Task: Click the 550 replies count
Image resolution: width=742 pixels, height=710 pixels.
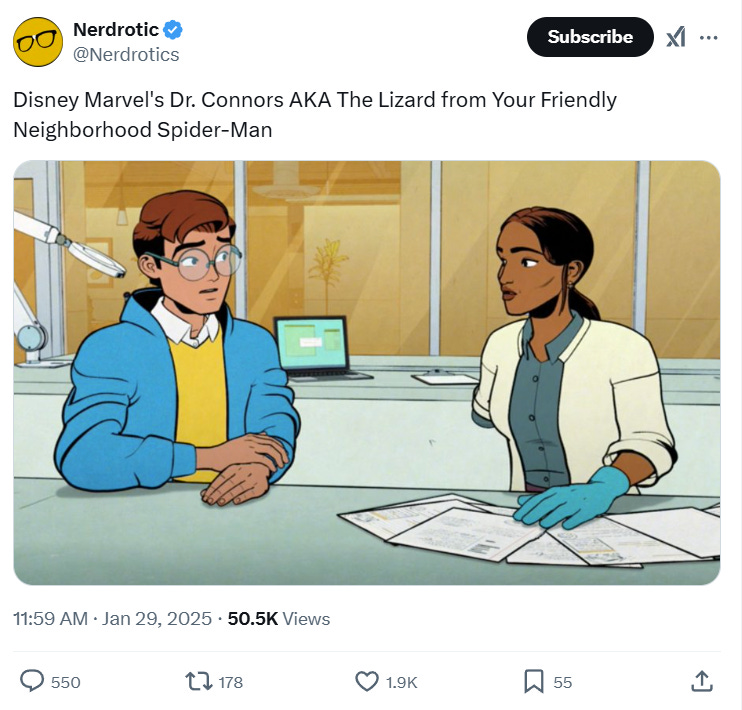Action: (66, 683)
